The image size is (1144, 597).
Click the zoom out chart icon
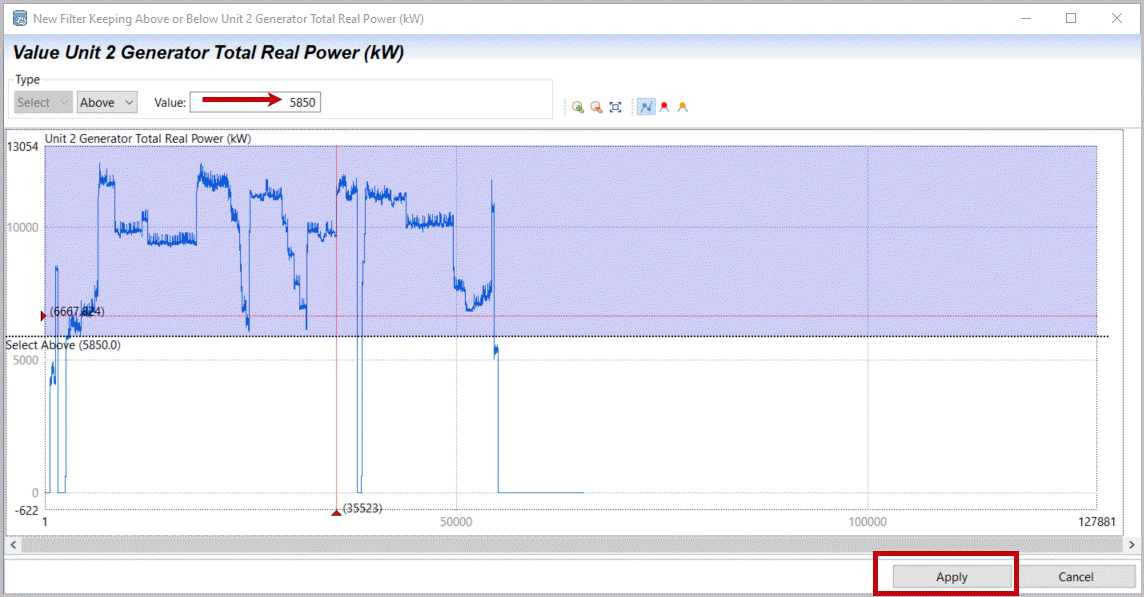(x=596, y=107)
